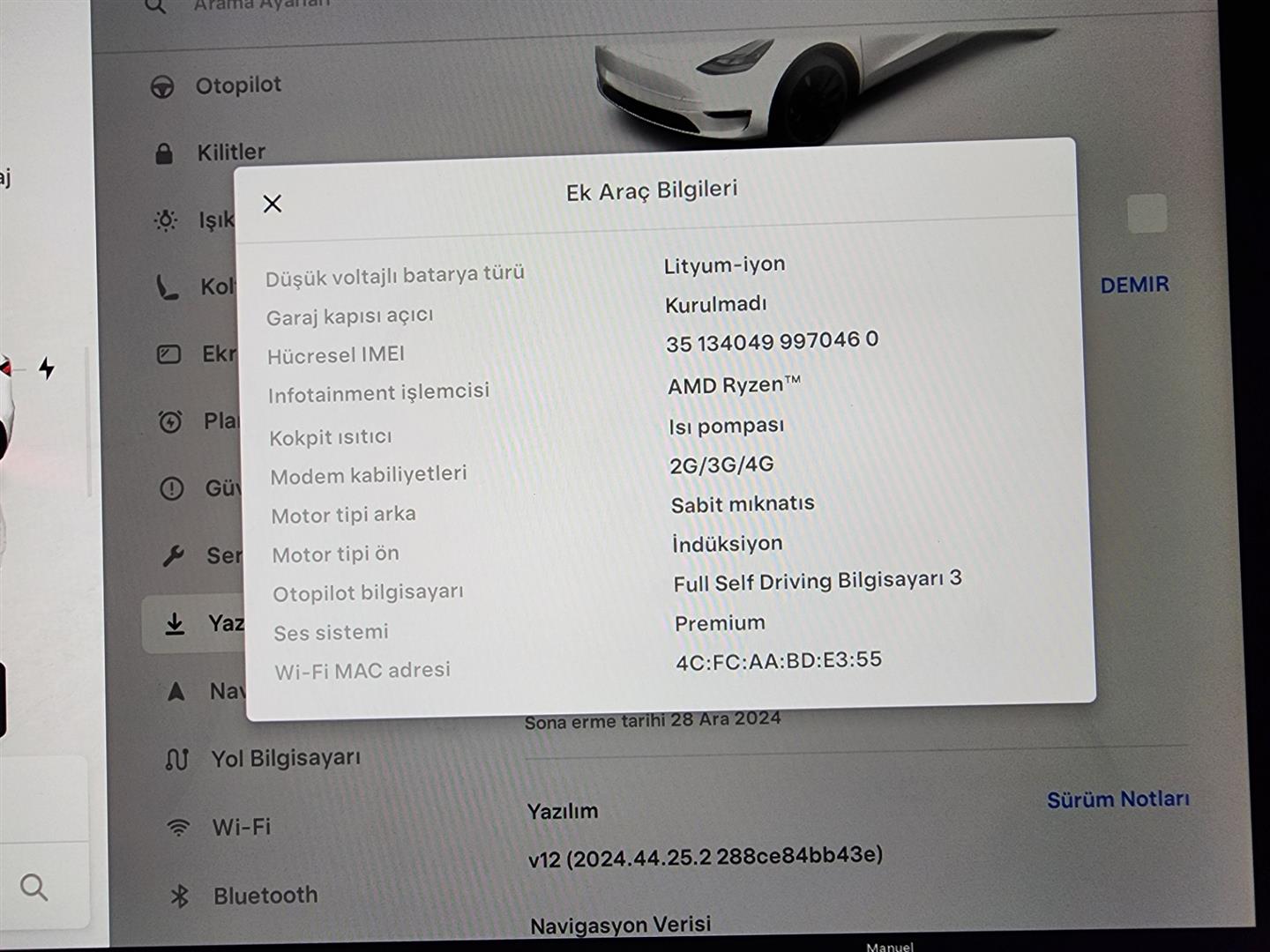Select the İndüksiyon value
The height and width of the screenshot is (952, 1270).
[x=728, y=543]
